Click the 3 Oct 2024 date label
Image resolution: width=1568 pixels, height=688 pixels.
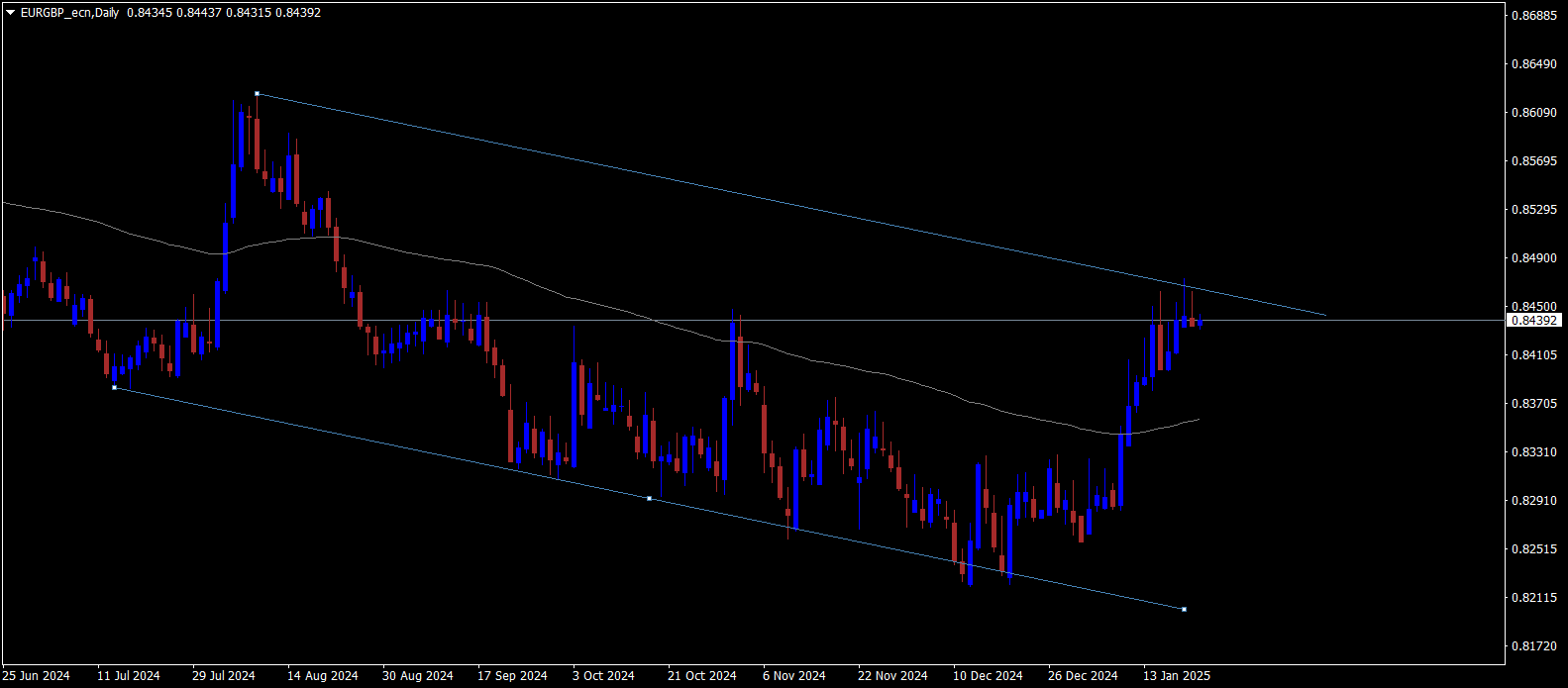pos(603,676)
